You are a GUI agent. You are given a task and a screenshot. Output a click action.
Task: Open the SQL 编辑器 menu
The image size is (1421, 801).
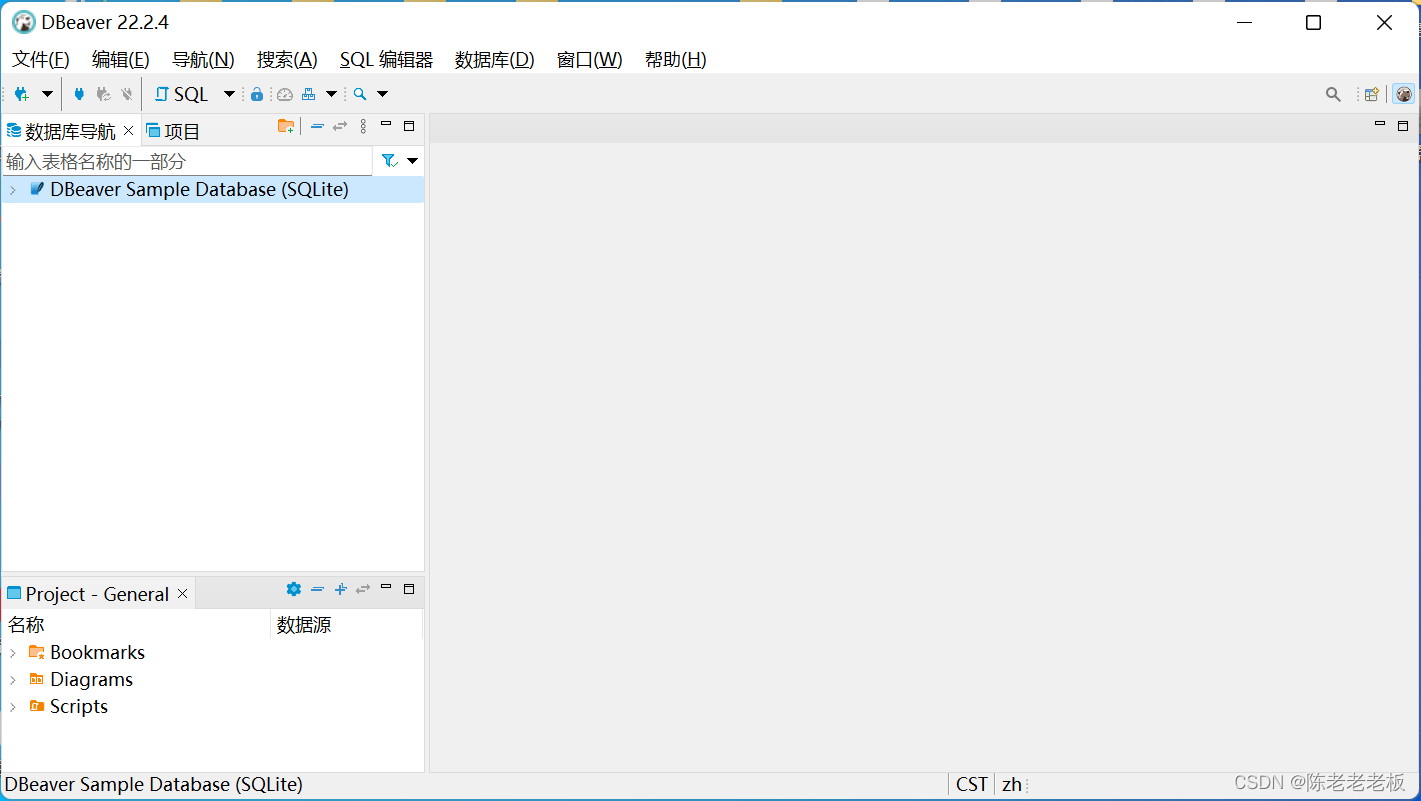(x=386, y=60)
